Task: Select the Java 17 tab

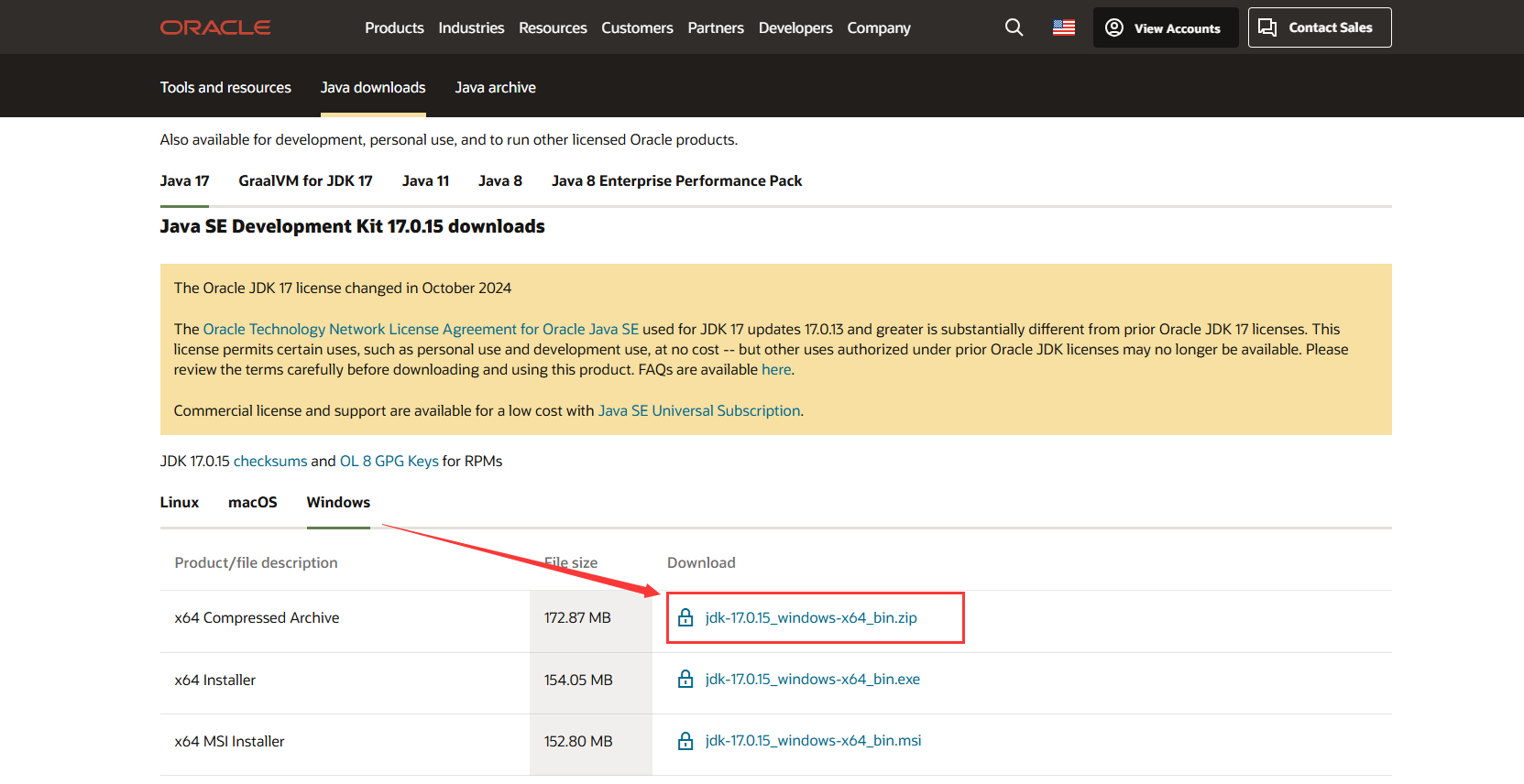Action: [184, 180]
